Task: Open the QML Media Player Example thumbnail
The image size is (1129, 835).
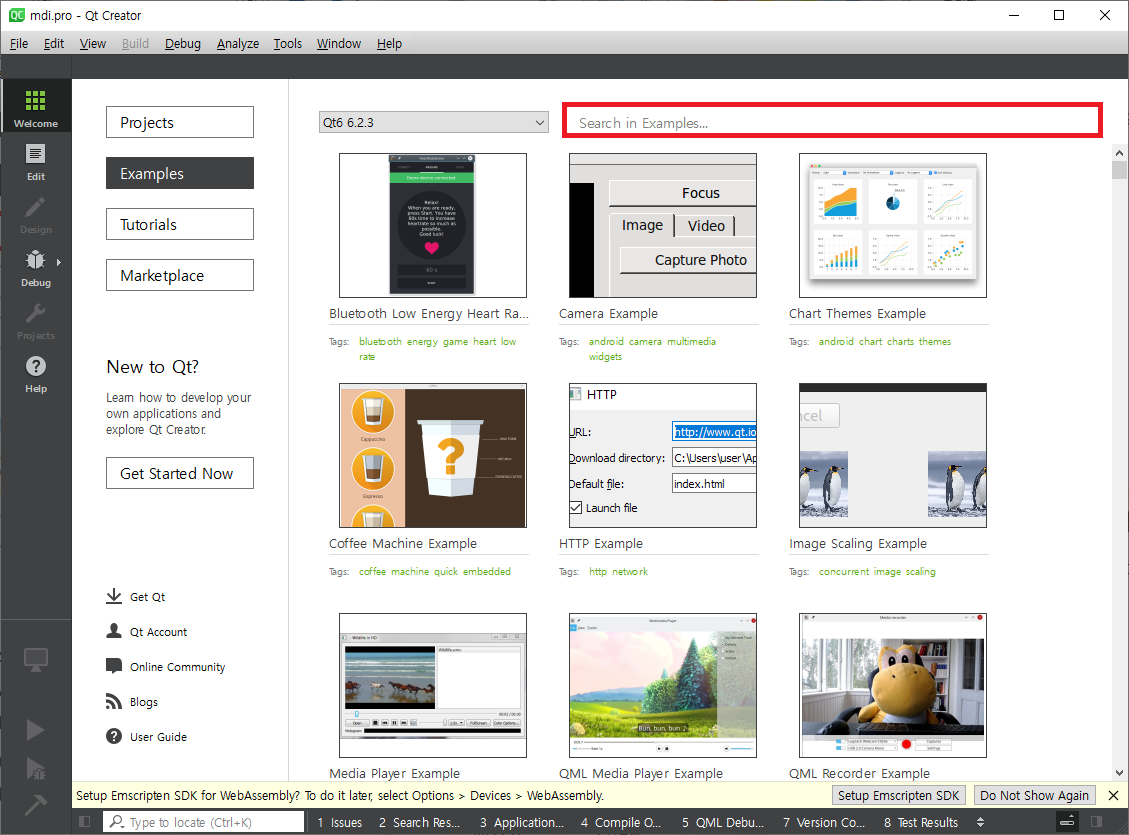Action: pyautogui.click(x=662, y=685)
